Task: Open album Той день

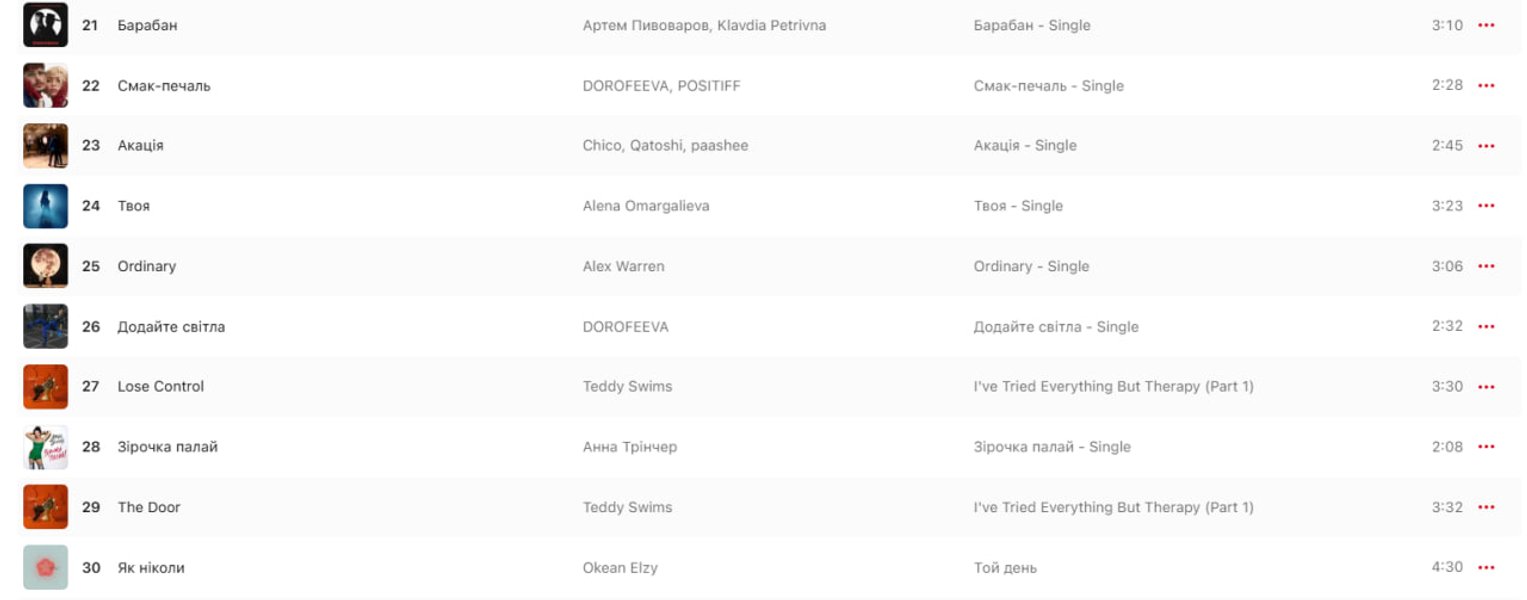Action: pos(1005,568)
